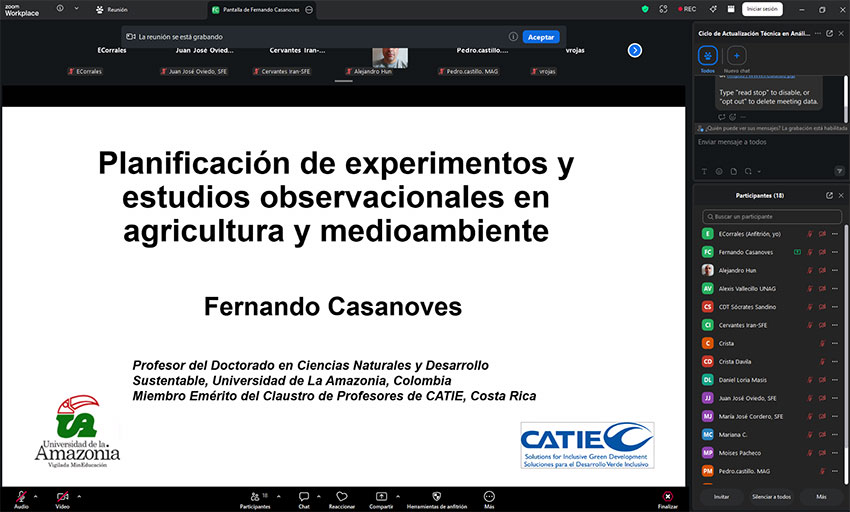Click Aceptar on the recording notice
This screenshot has height=512, width=850.
(541, 37)
